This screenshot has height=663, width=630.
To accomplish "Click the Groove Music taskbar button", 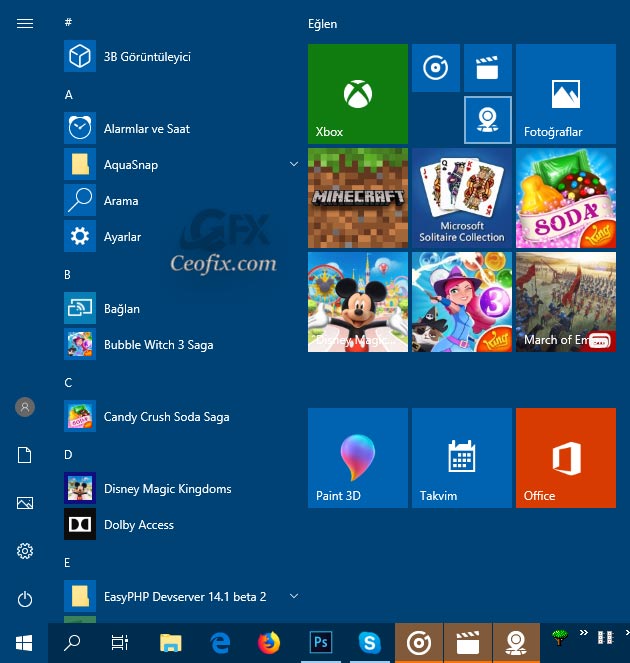I will (x=419, y=643).
